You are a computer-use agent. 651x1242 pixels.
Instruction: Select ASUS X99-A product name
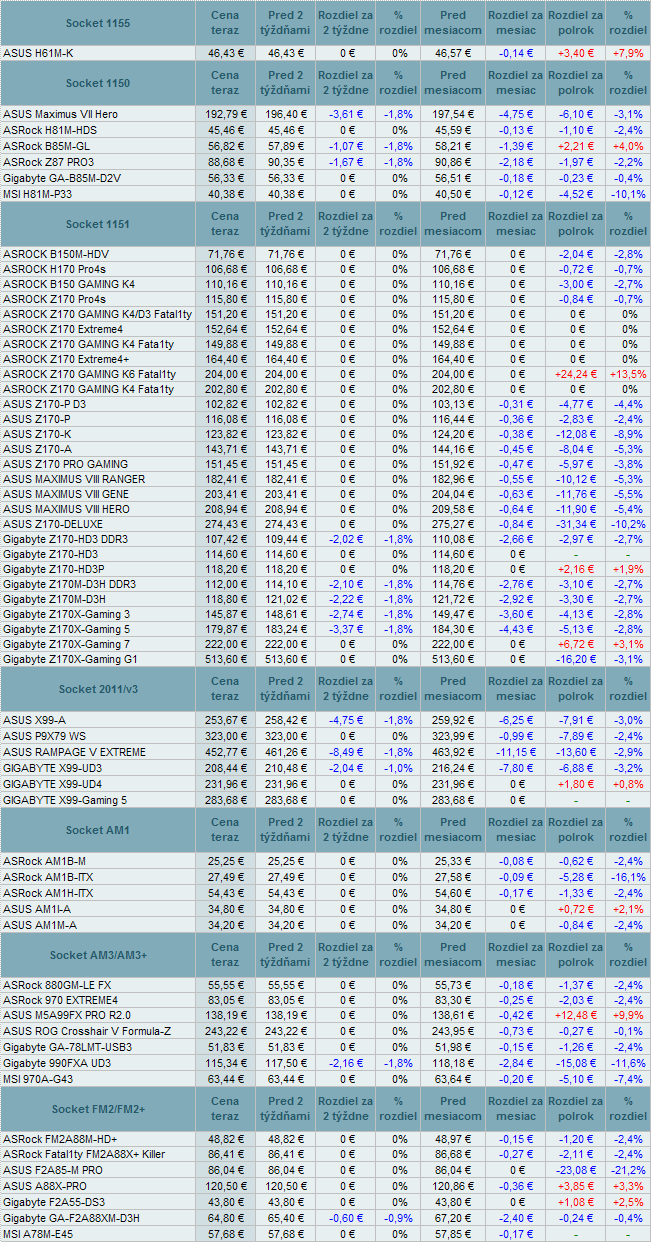click(x=34, y=720)
